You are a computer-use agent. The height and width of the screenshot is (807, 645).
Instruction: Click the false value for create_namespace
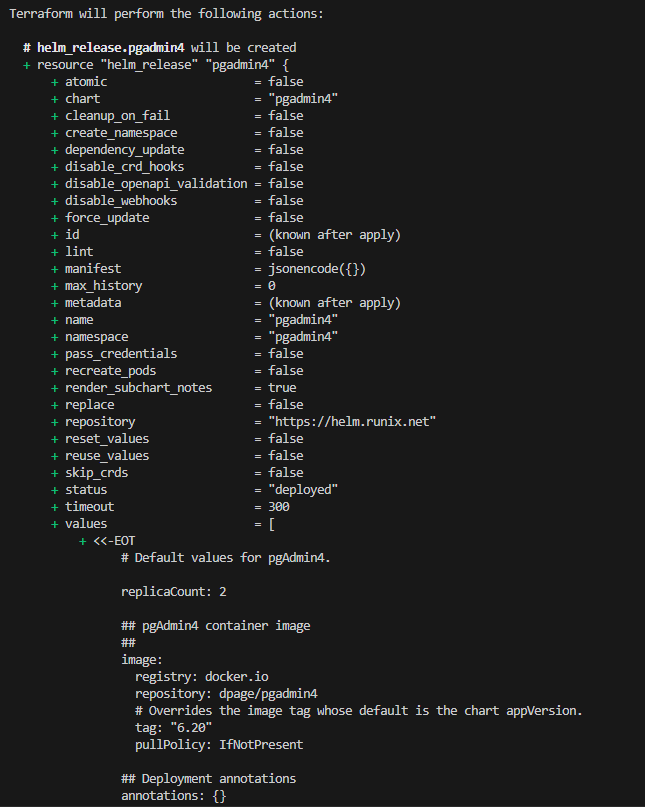coord(286,133)
